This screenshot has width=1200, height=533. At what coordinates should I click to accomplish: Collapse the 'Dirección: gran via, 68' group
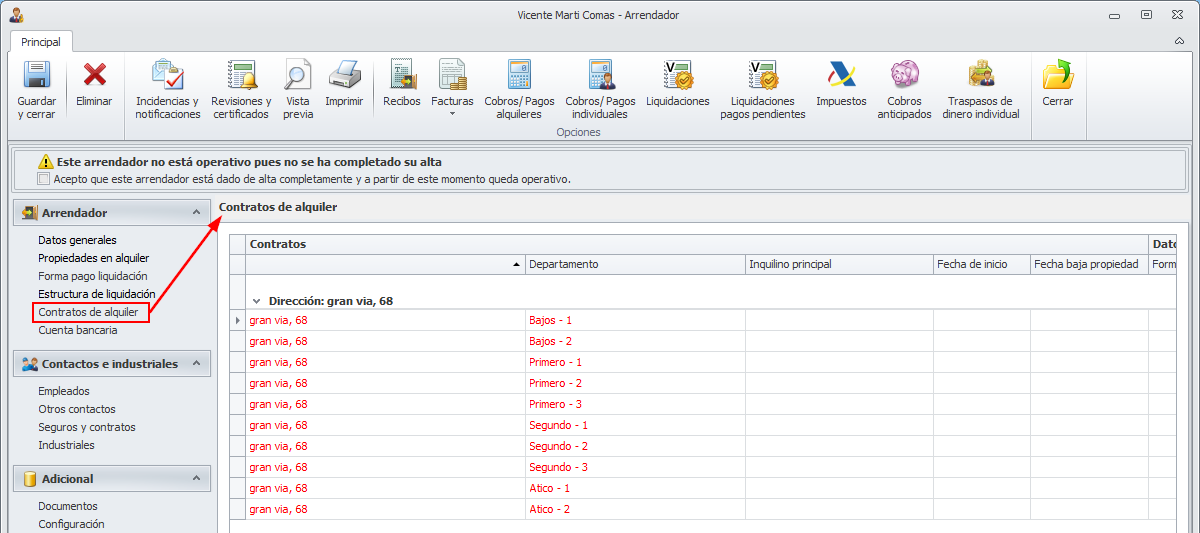(x=256, y=301)
